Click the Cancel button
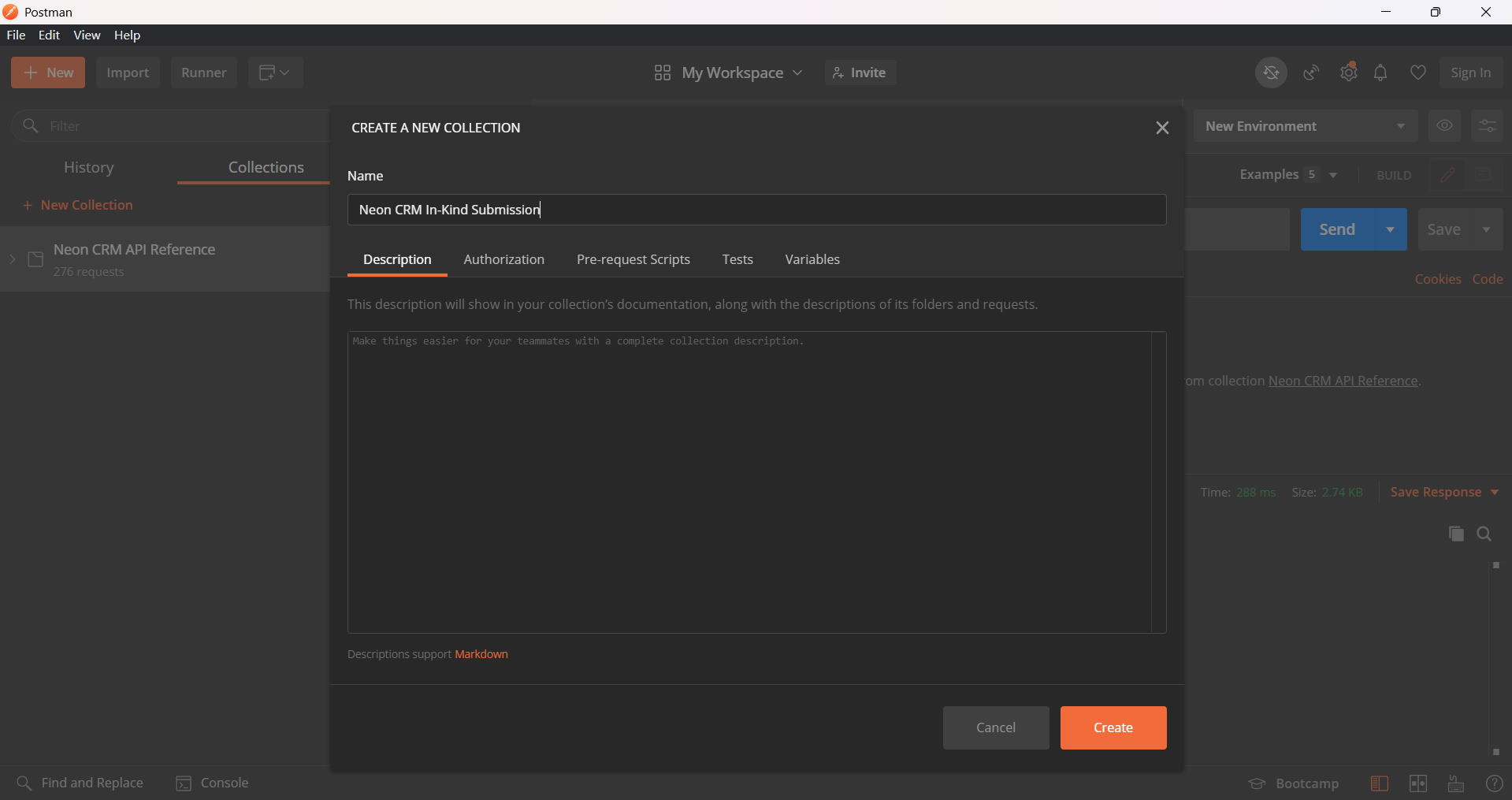This screenshot has height=800, width=1512. [996, 727]
